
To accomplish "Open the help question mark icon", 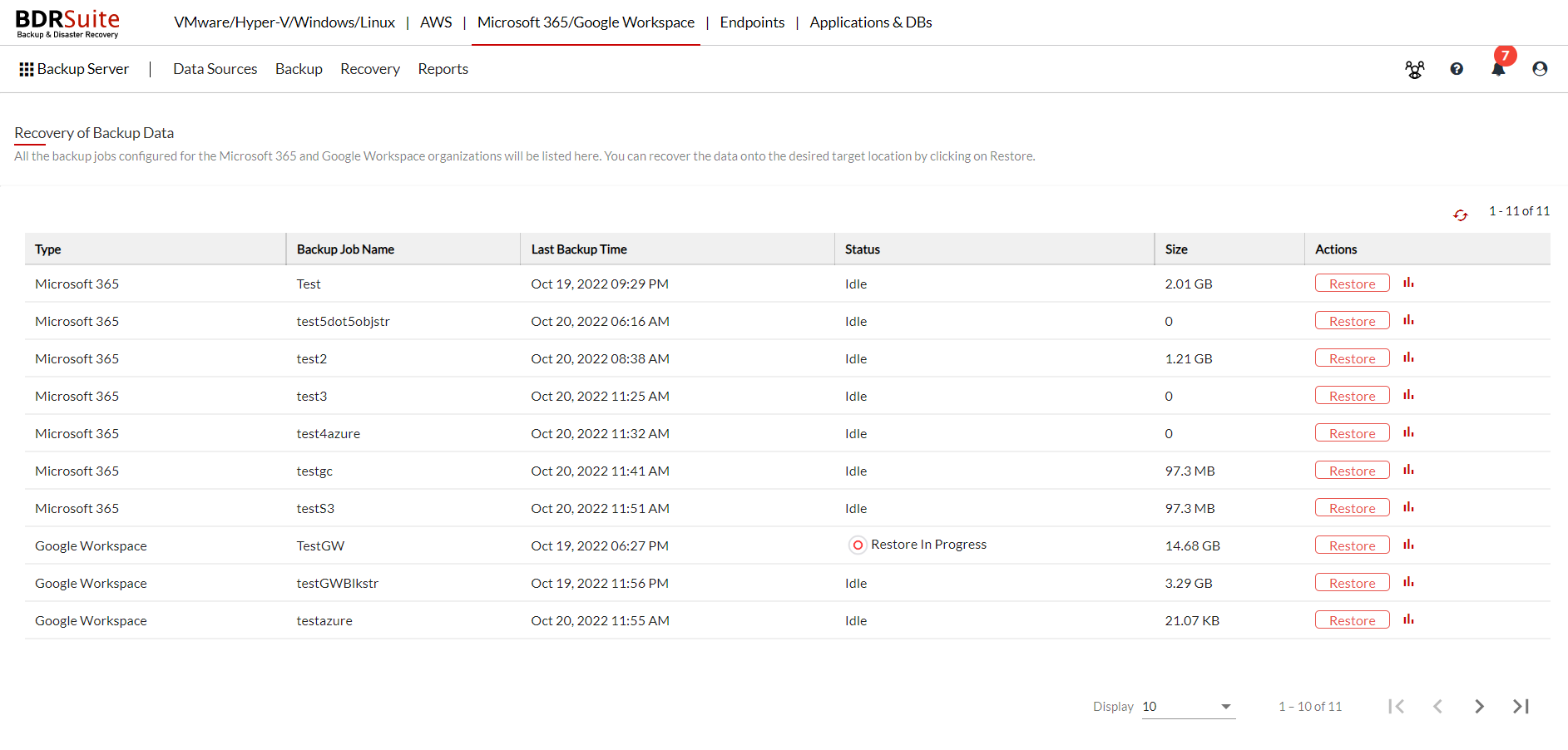I will pyautogui.click(x=1457, y=69).
